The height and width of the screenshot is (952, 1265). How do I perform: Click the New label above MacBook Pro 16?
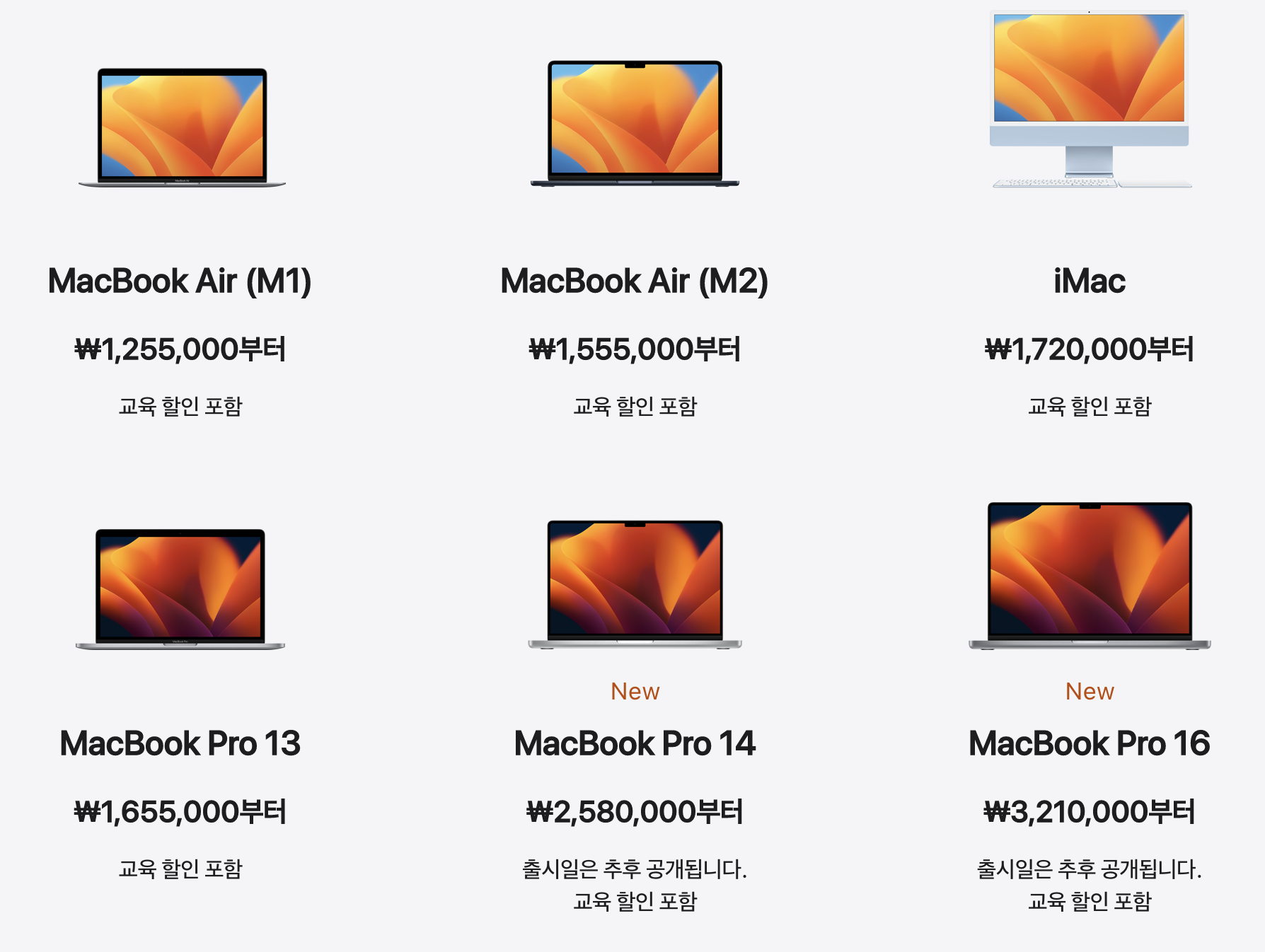coord(1090,691)
